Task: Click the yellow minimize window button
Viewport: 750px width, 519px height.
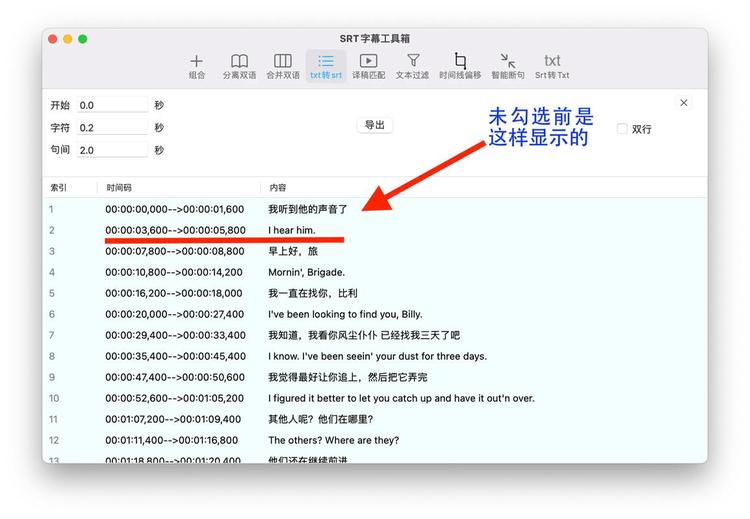Action: tap(67, 39)
